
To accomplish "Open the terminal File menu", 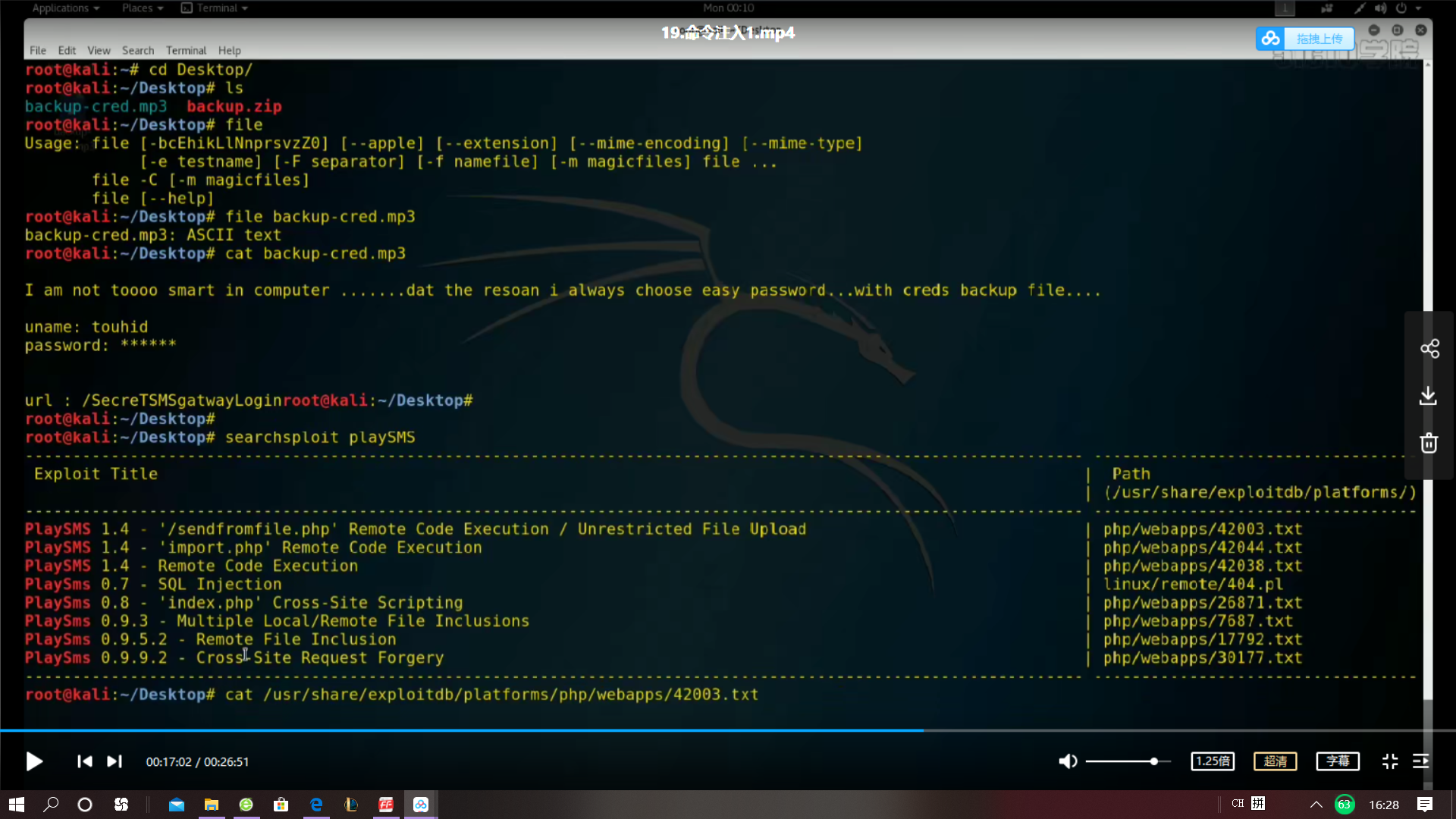I will (x=38, y=51).
